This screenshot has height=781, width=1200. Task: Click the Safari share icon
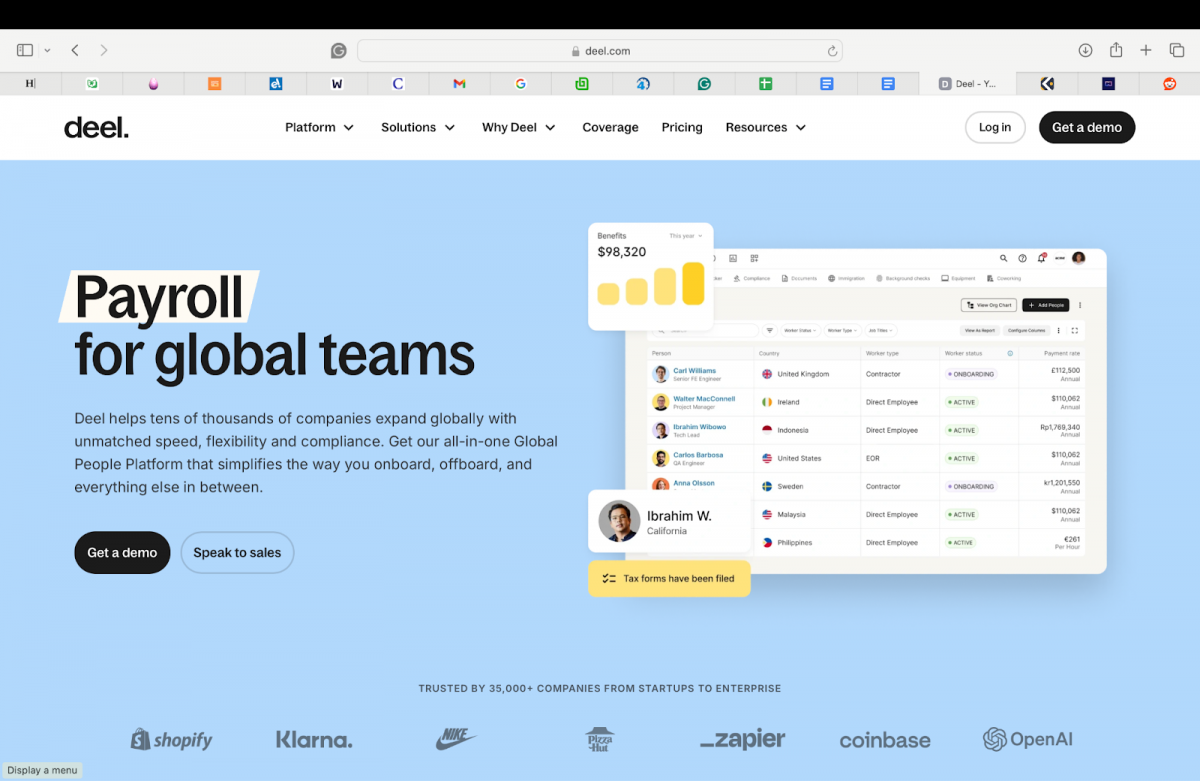pos(1116,50)
